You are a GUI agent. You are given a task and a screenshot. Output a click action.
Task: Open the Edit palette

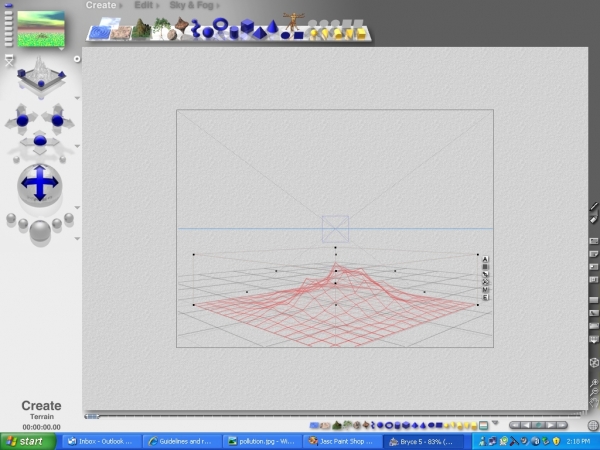point(143,5)
